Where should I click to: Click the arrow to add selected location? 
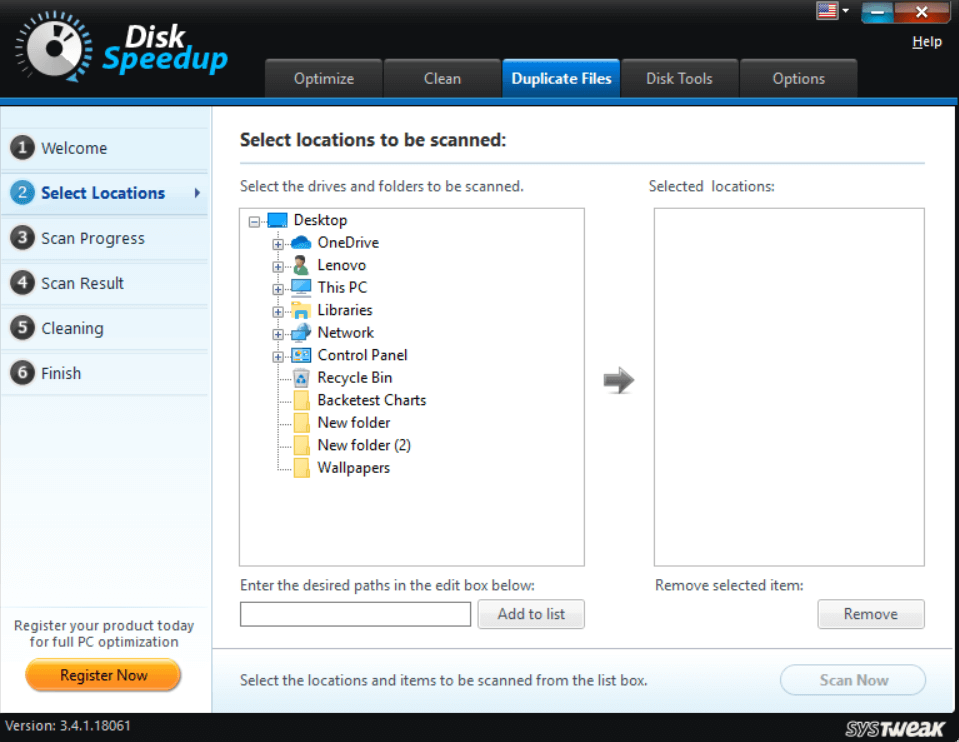[x=618, y=380]
